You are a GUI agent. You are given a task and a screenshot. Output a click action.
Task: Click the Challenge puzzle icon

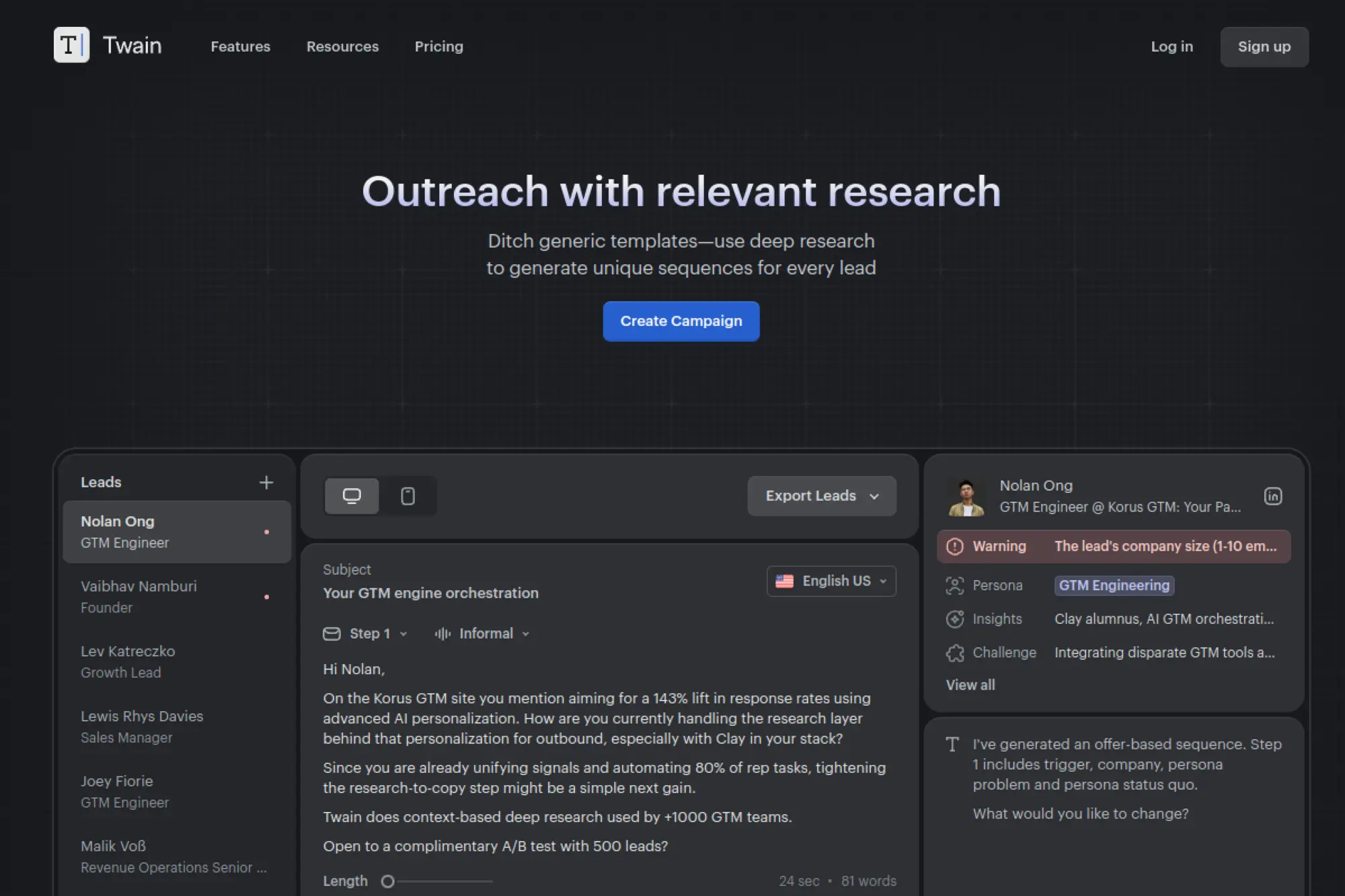(955, 653)
